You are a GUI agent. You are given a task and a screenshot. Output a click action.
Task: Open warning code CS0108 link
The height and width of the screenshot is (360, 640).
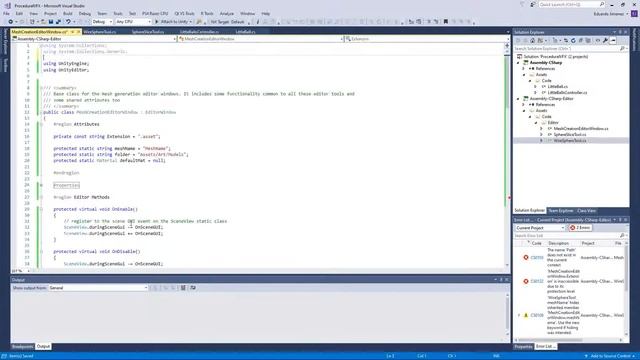coord(537,315)
